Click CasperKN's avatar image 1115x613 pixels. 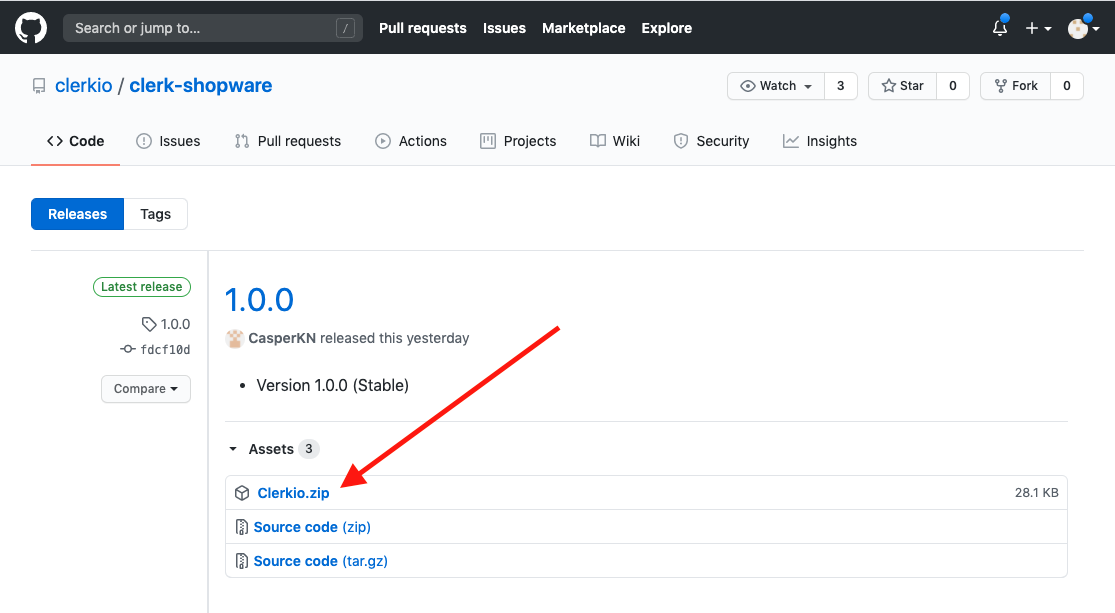[x=235, y=338]
